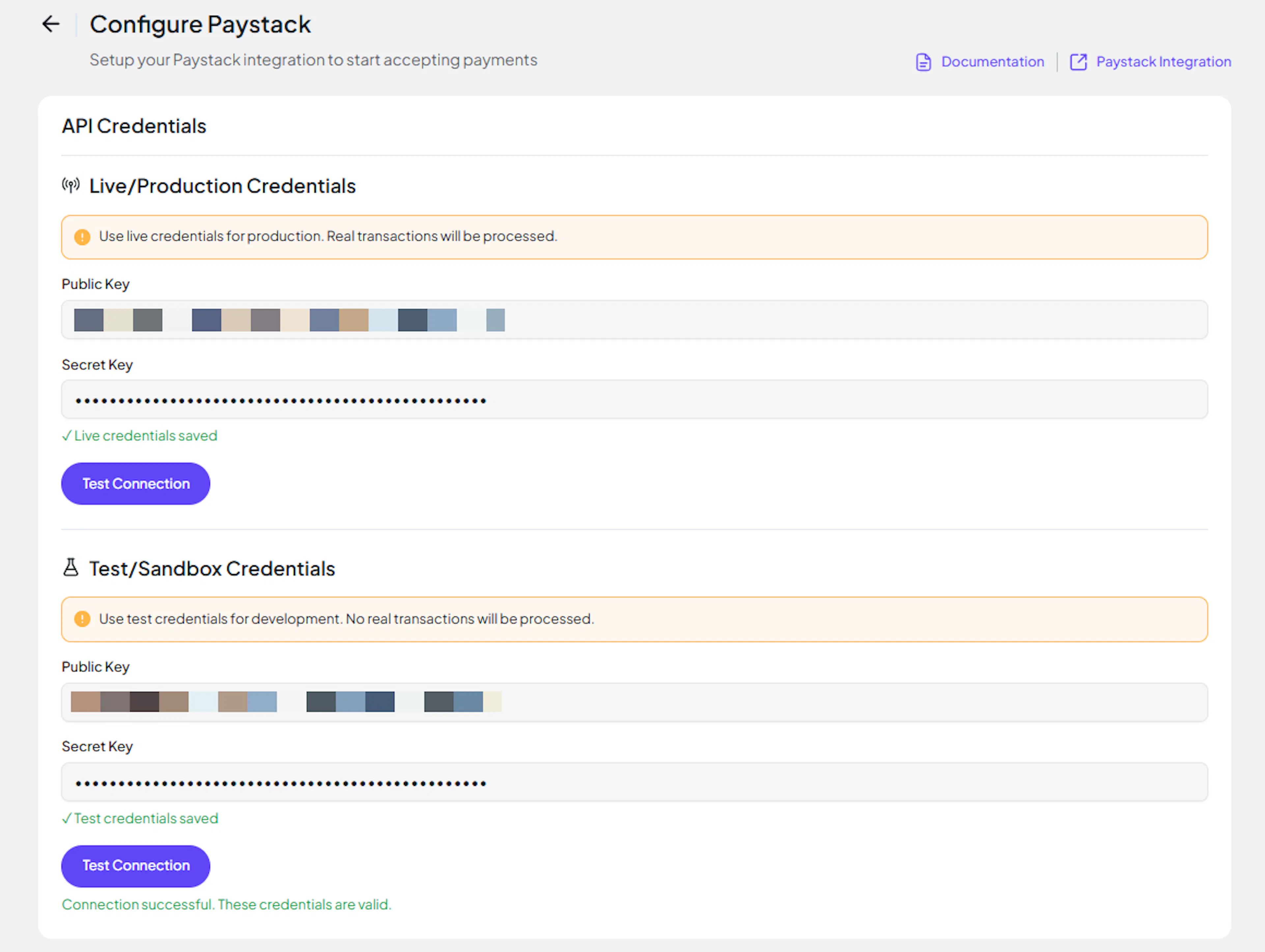This screenshot has width=1265, height=952.
Task: Open the Paystack Integration link
Action: (x=1163, y=62)
